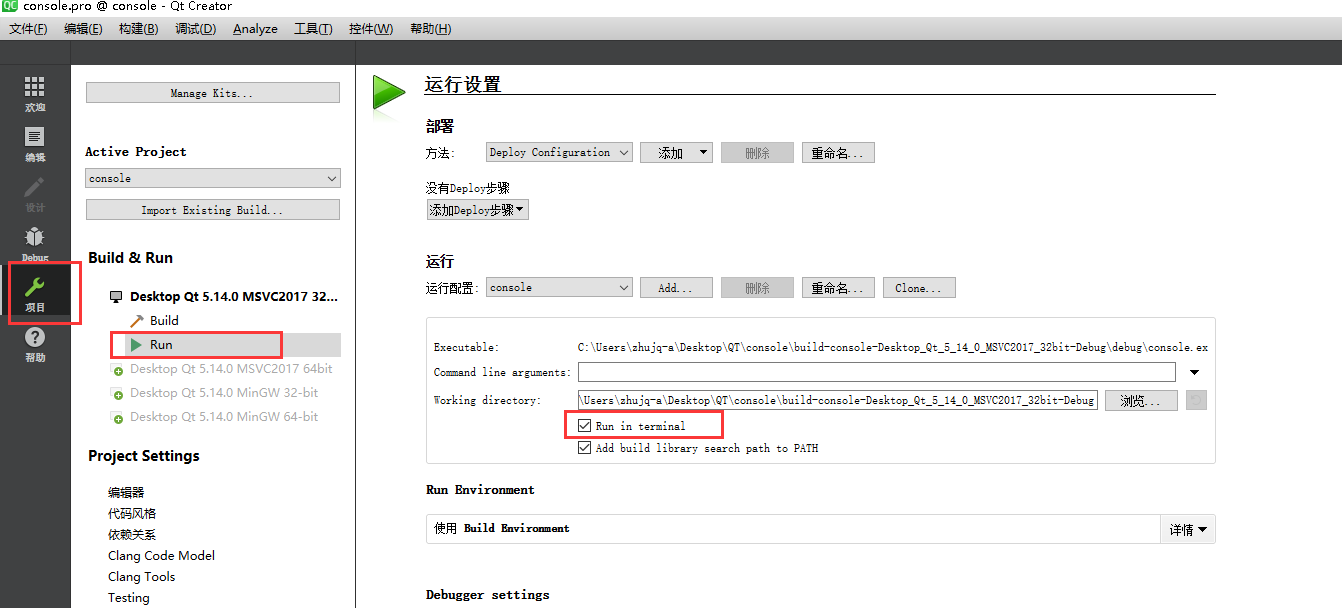Open the Analyze menu
The image size is (1342, 608).
(x=255, y=28)
